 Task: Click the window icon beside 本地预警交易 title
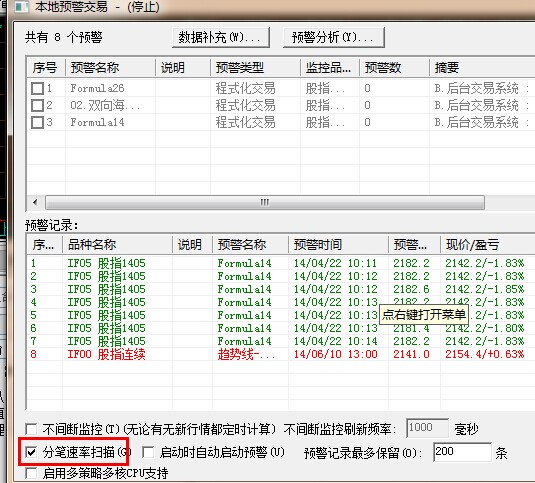click(x=22, y=7)
